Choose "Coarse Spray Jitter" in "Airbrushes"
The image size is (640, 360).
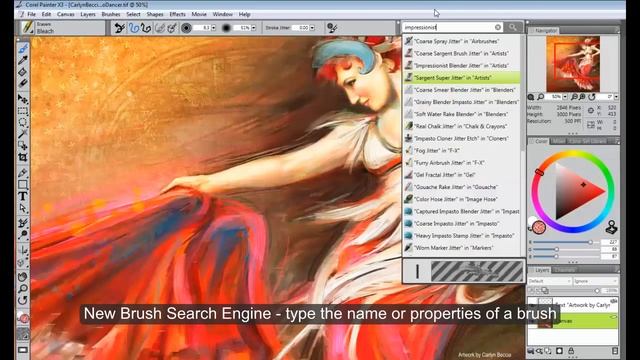[x=462, y=41]
